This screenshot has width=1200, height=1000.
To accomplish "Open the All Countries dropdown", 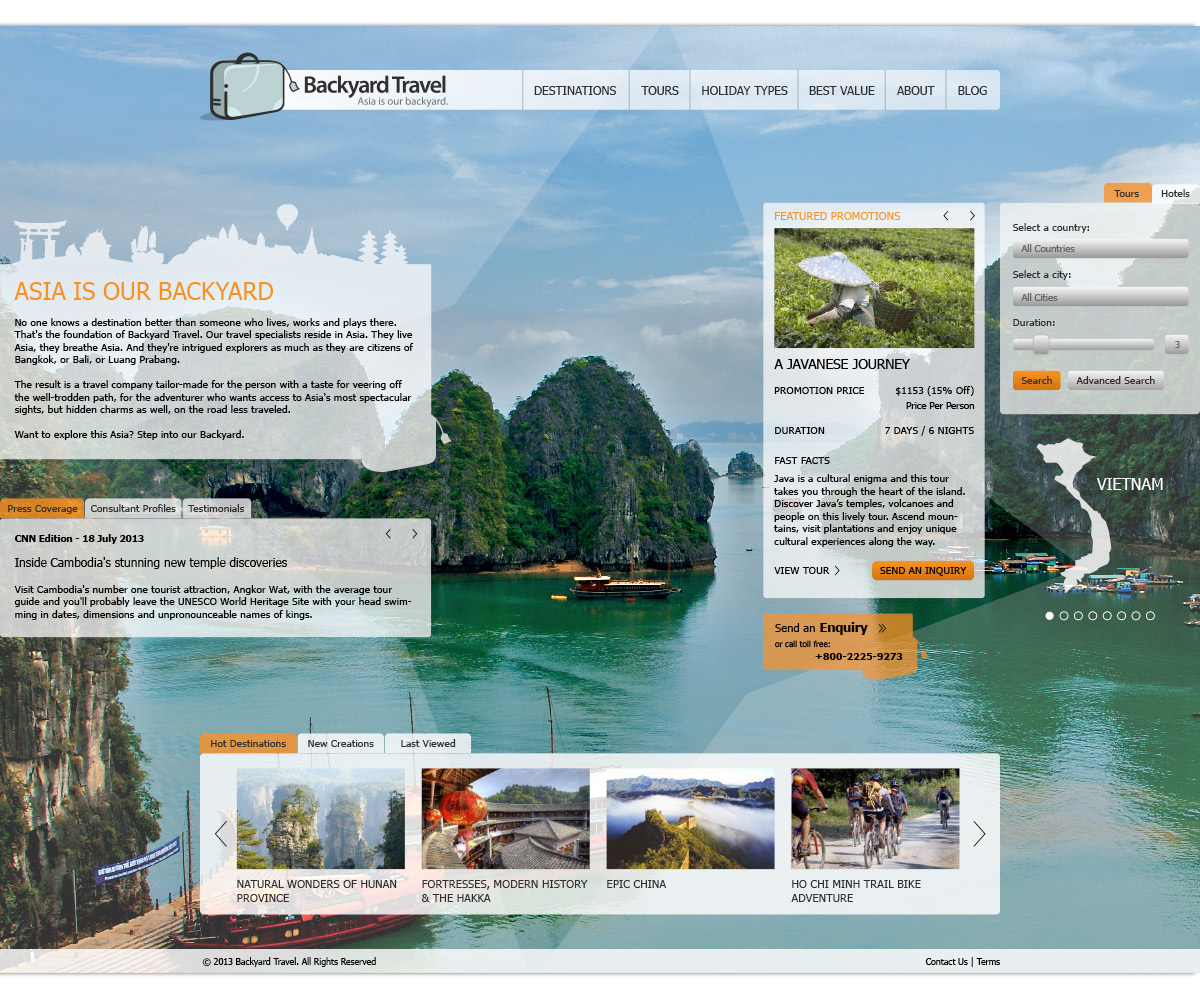I will click(x=1100, y=248).
